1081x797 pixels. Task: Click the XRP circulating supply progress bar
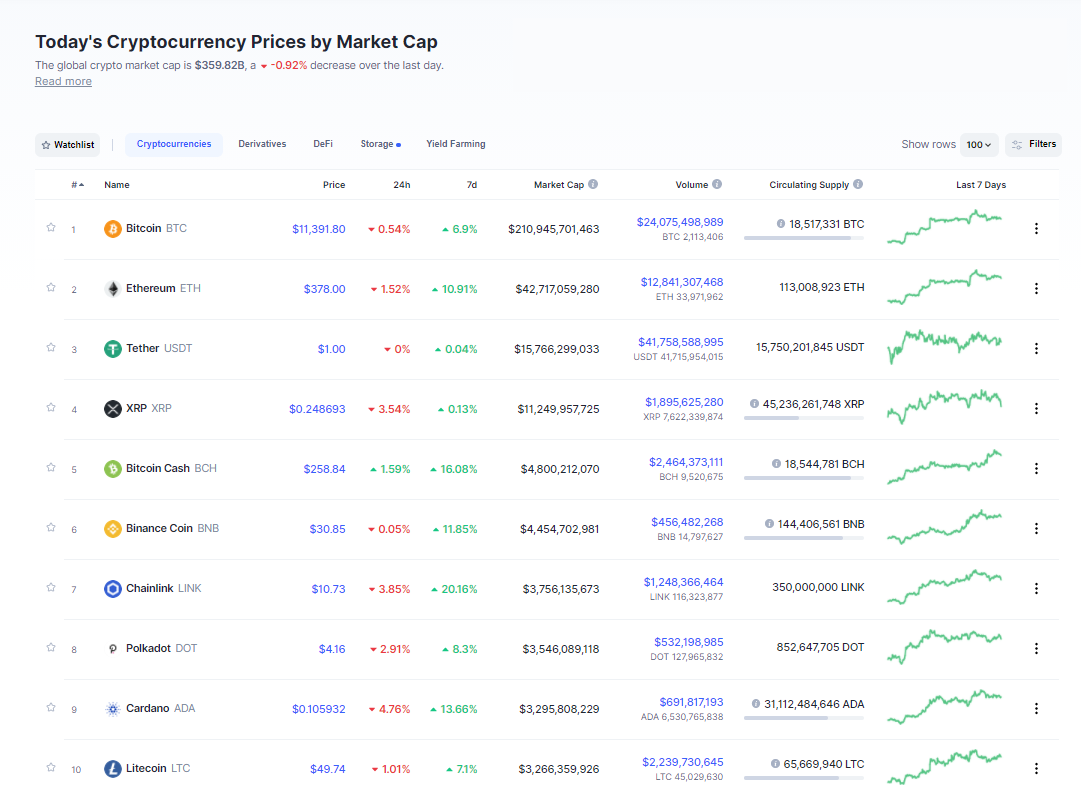coord(804,418)
